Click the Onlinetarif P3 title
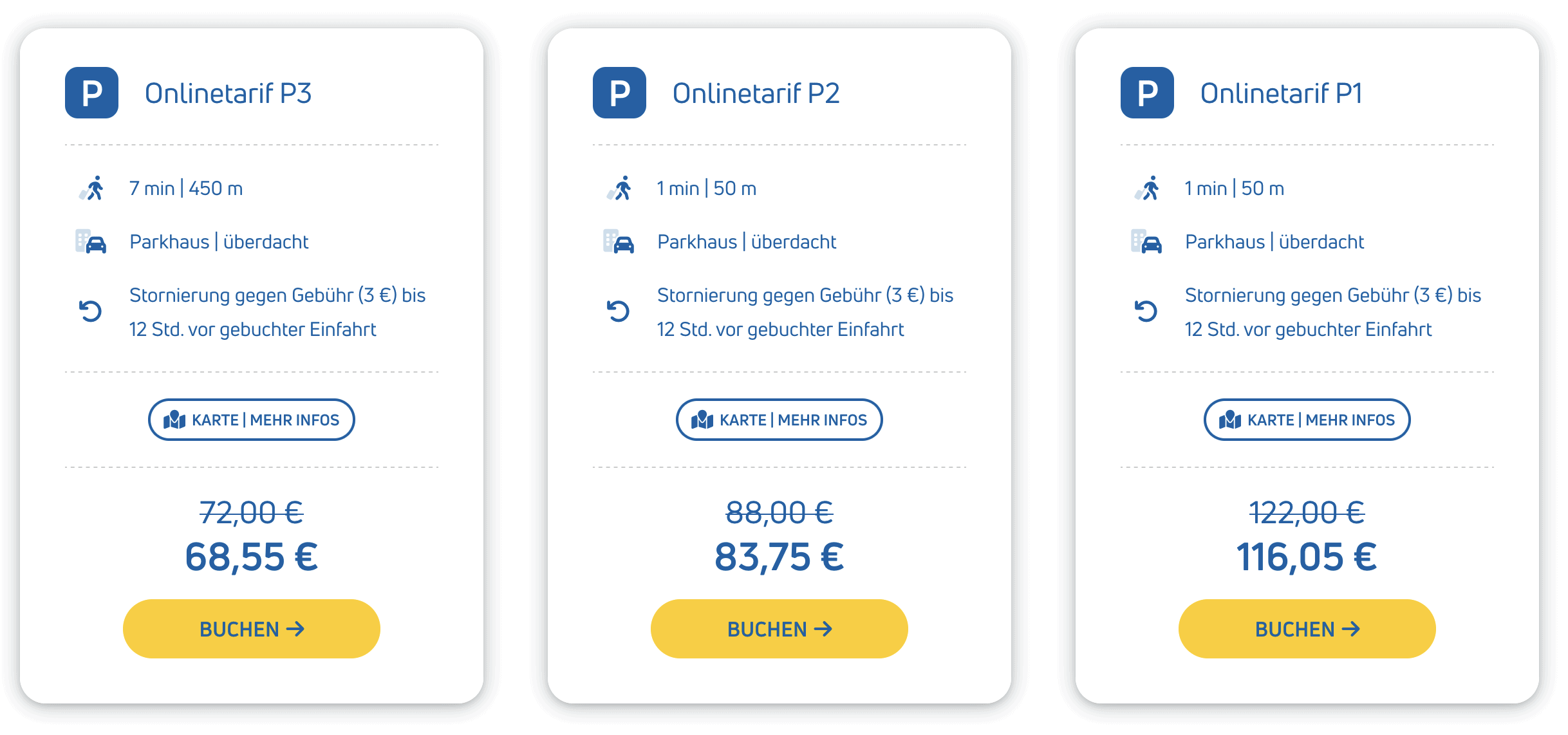The width and height of the screenshot is (1568, 735). coord(228,93)
